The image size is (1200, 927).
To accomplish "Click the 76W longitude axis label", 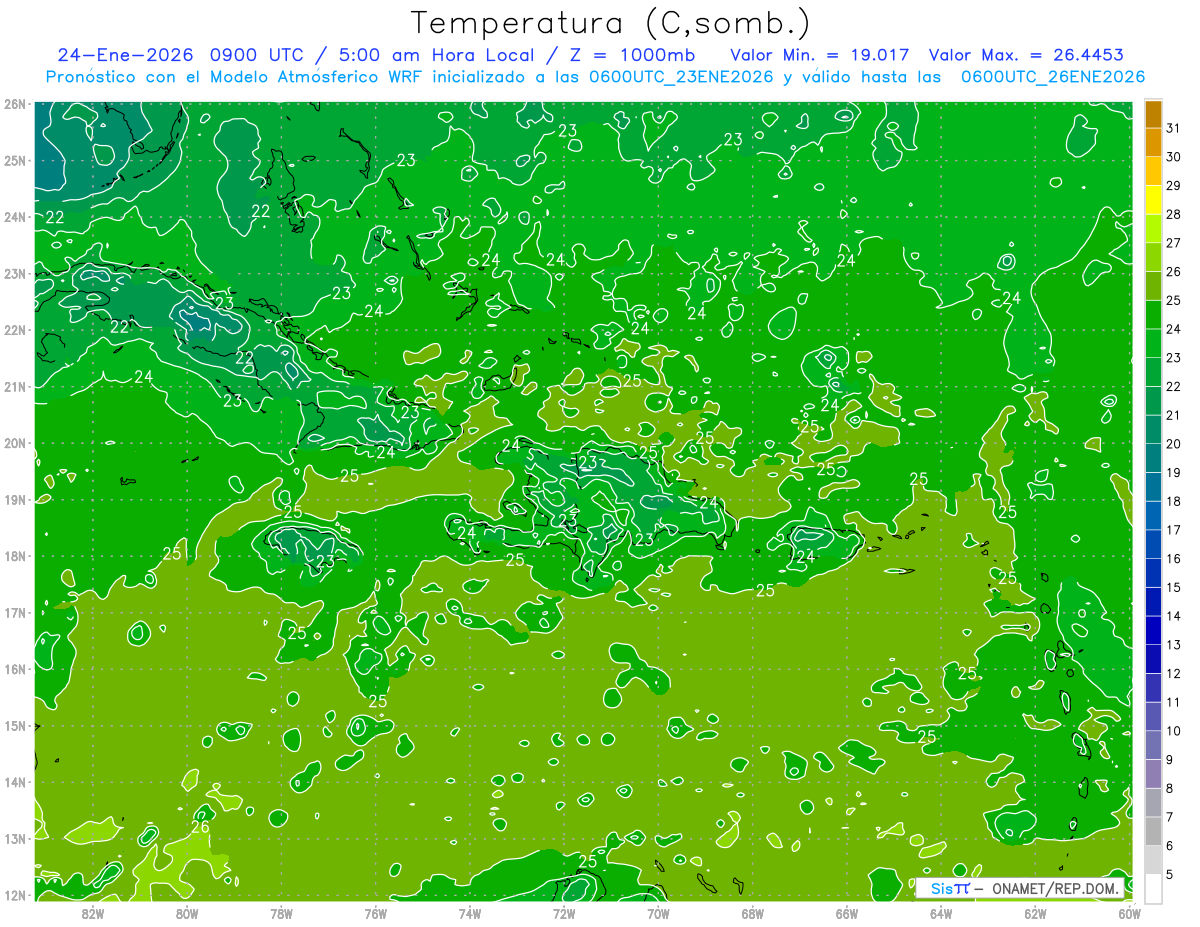I will click(375, 913).
